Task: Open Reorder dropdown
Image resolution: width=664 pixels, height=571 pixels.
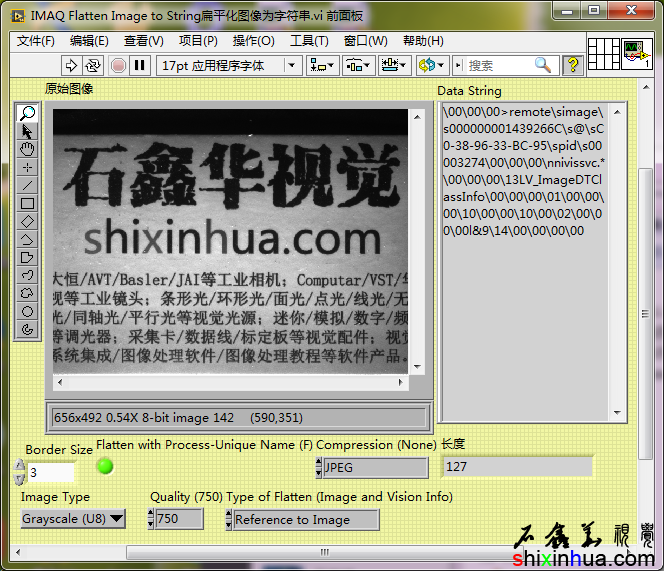Action: (431, 66)
